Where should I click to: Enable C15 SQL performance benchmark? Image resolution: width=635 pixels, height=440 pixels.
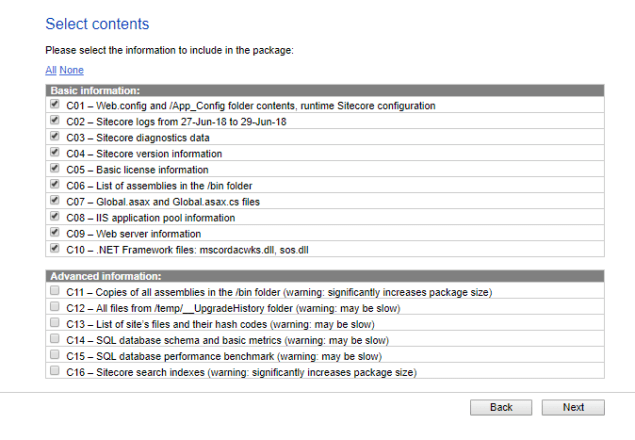click(53, 355)
